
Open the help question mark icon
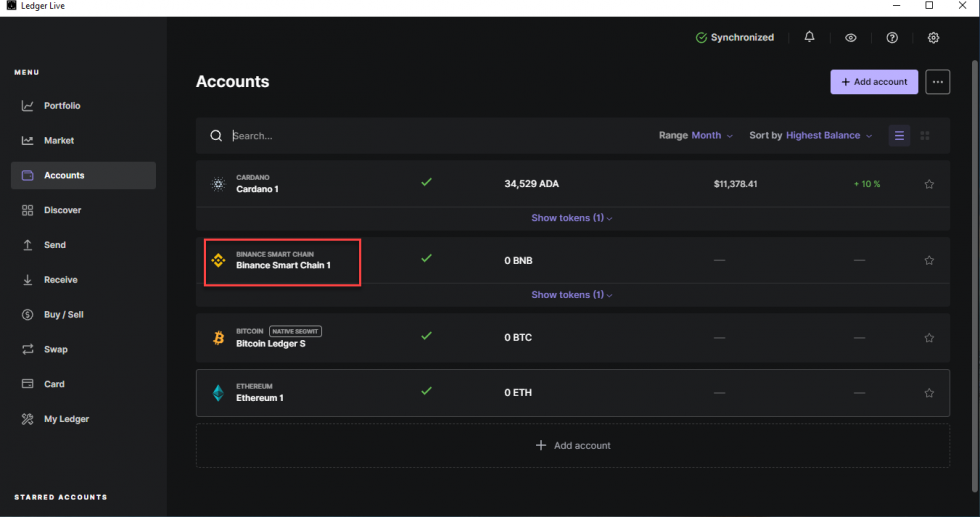click(x=892, y=38)
